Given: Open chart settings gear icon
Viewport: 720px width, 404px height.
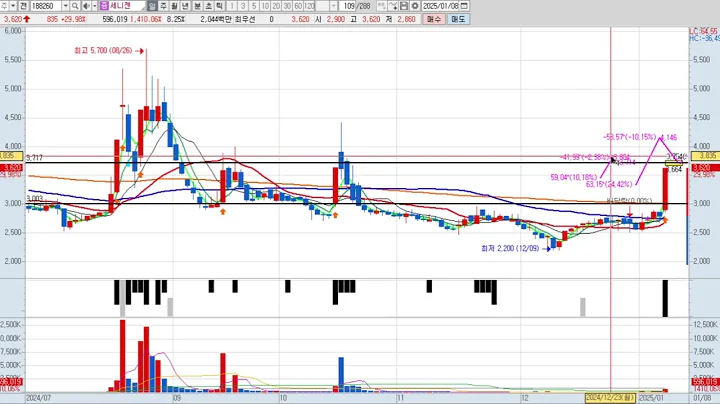Looking at the screenshot, I should click(415, 6).
